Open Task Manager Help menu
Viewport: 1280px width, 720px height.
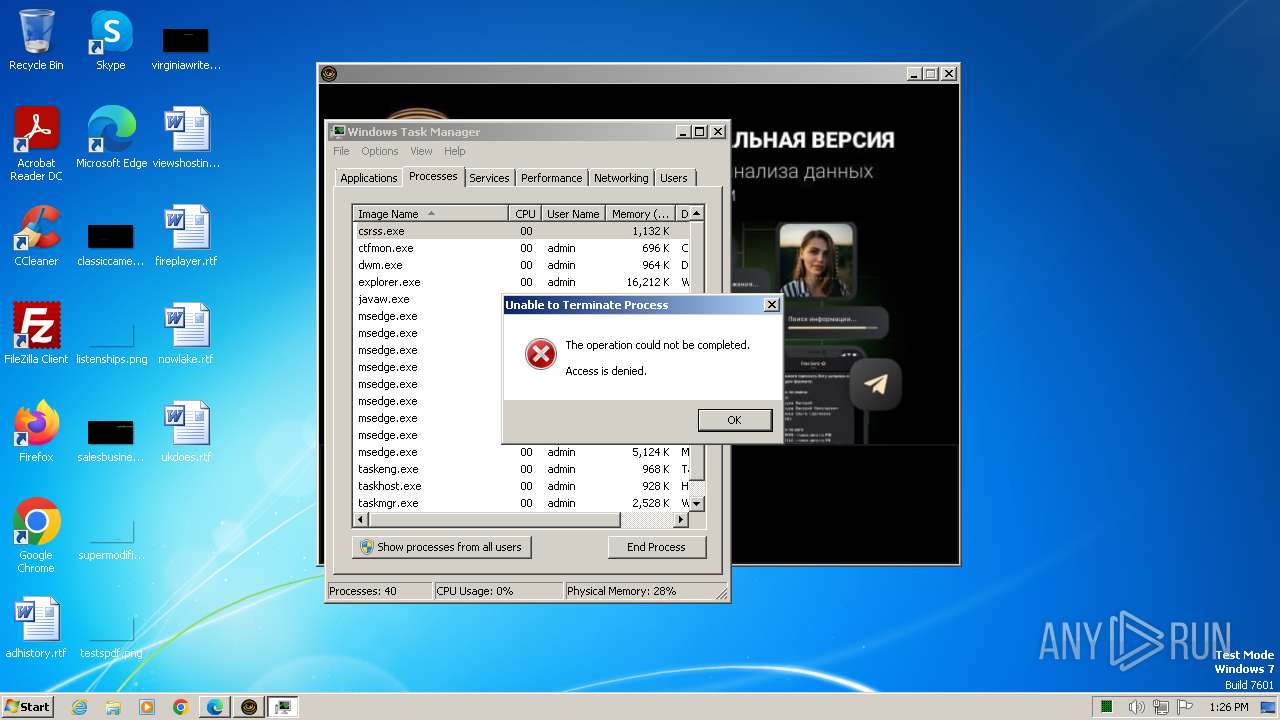tap(454, 151)
